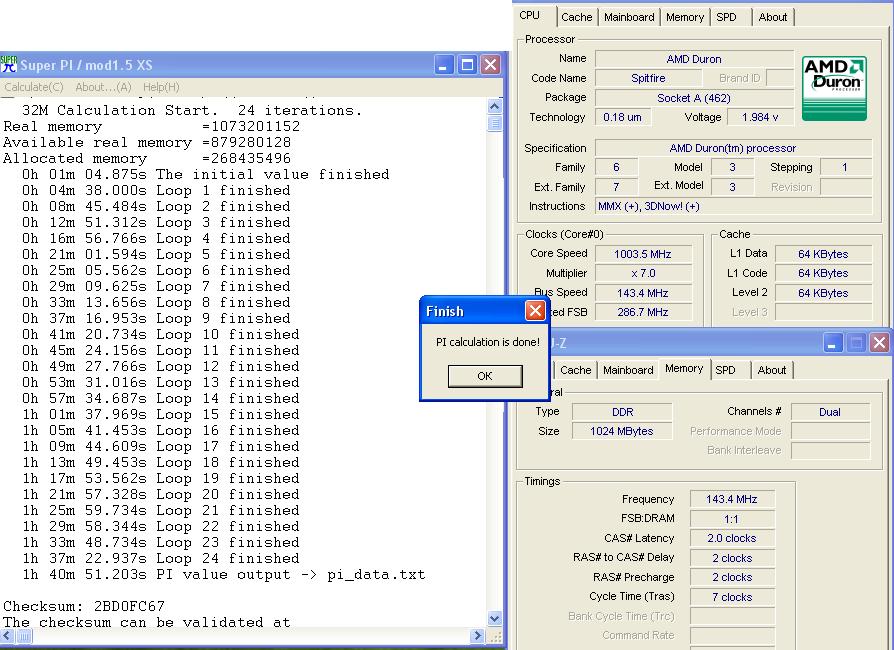The width and height of the screenshot is (894, 650).
Task: Switch to Cache tab in lower CPU-Z window
Action: point(575,370)
